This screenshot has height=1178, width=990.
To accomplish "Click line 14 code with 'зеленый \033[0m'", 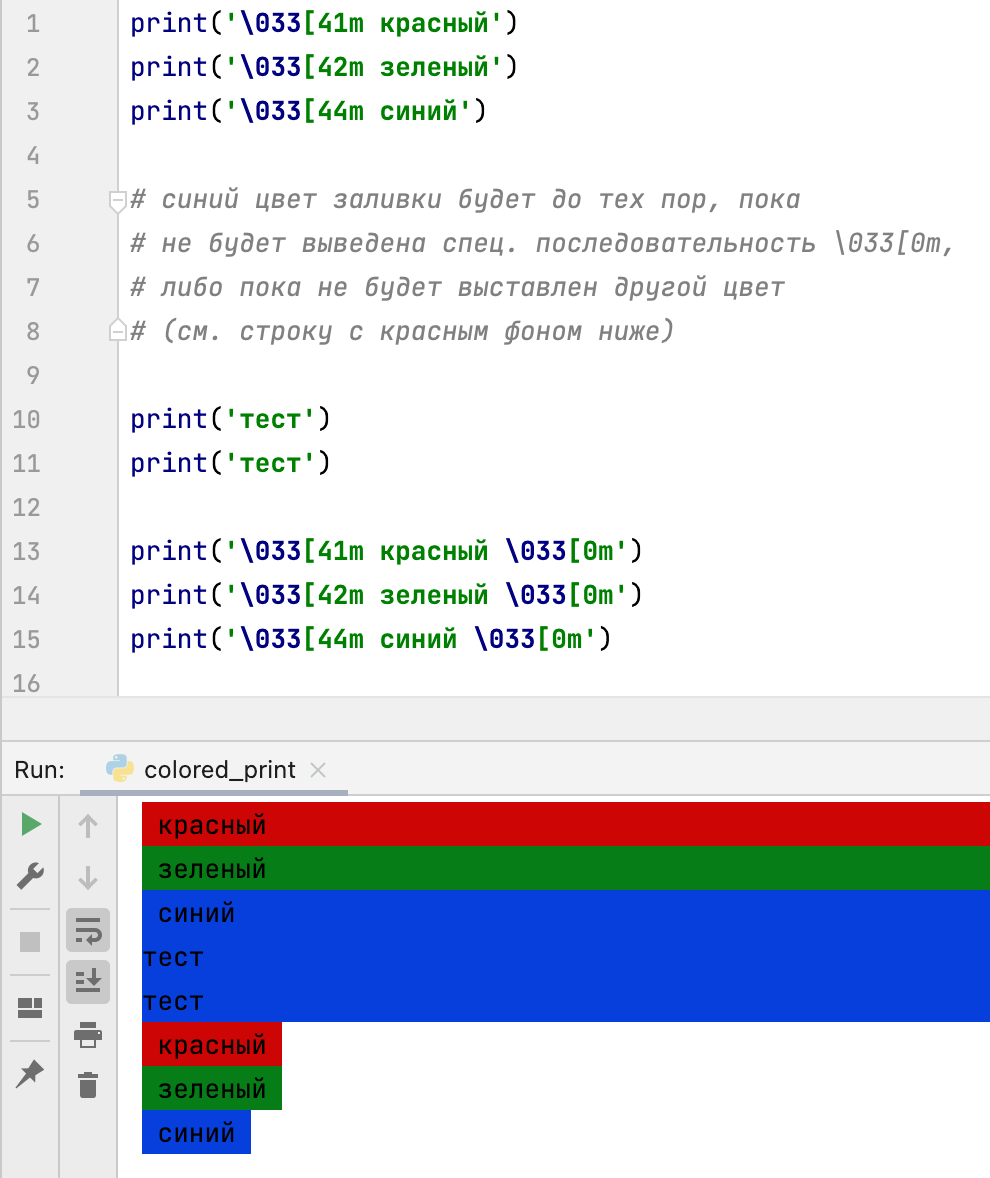I will 386,596.
